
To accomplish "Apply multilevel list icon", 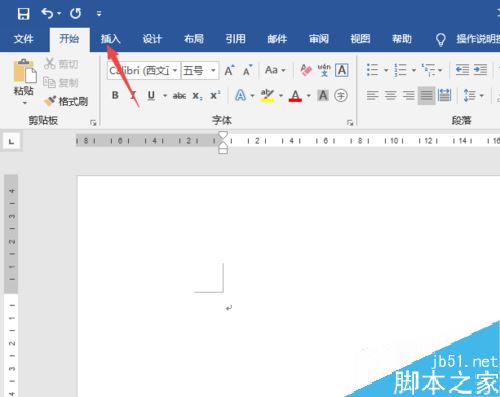I will pyautogui.click(x=428, y=70).
